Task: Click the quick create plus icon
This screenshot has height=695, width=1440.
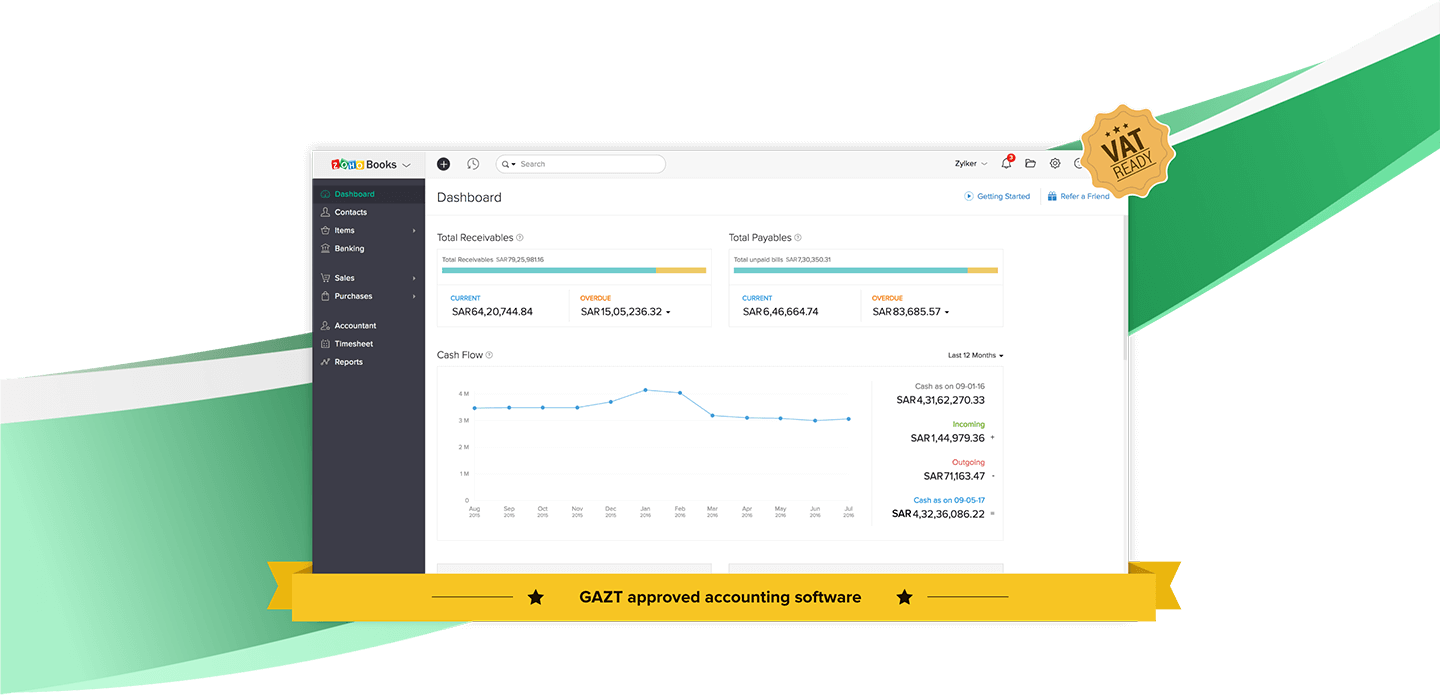Action: 443,163
